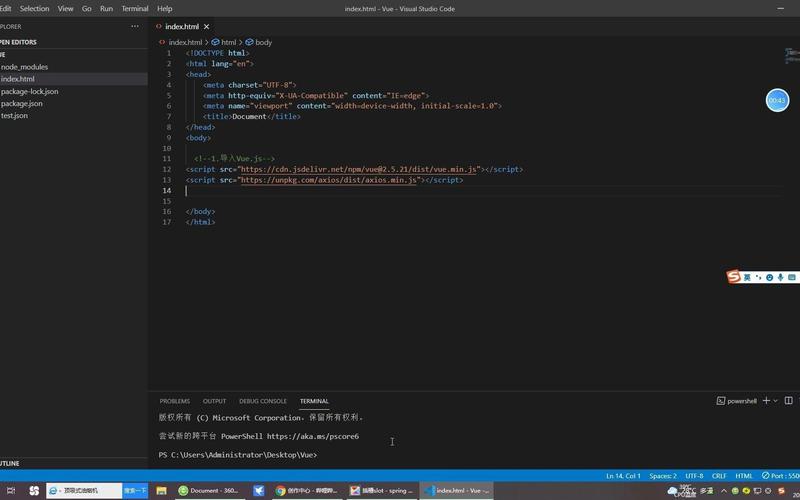Click the Spaces: 2 indentation setting

coord(663,476)
